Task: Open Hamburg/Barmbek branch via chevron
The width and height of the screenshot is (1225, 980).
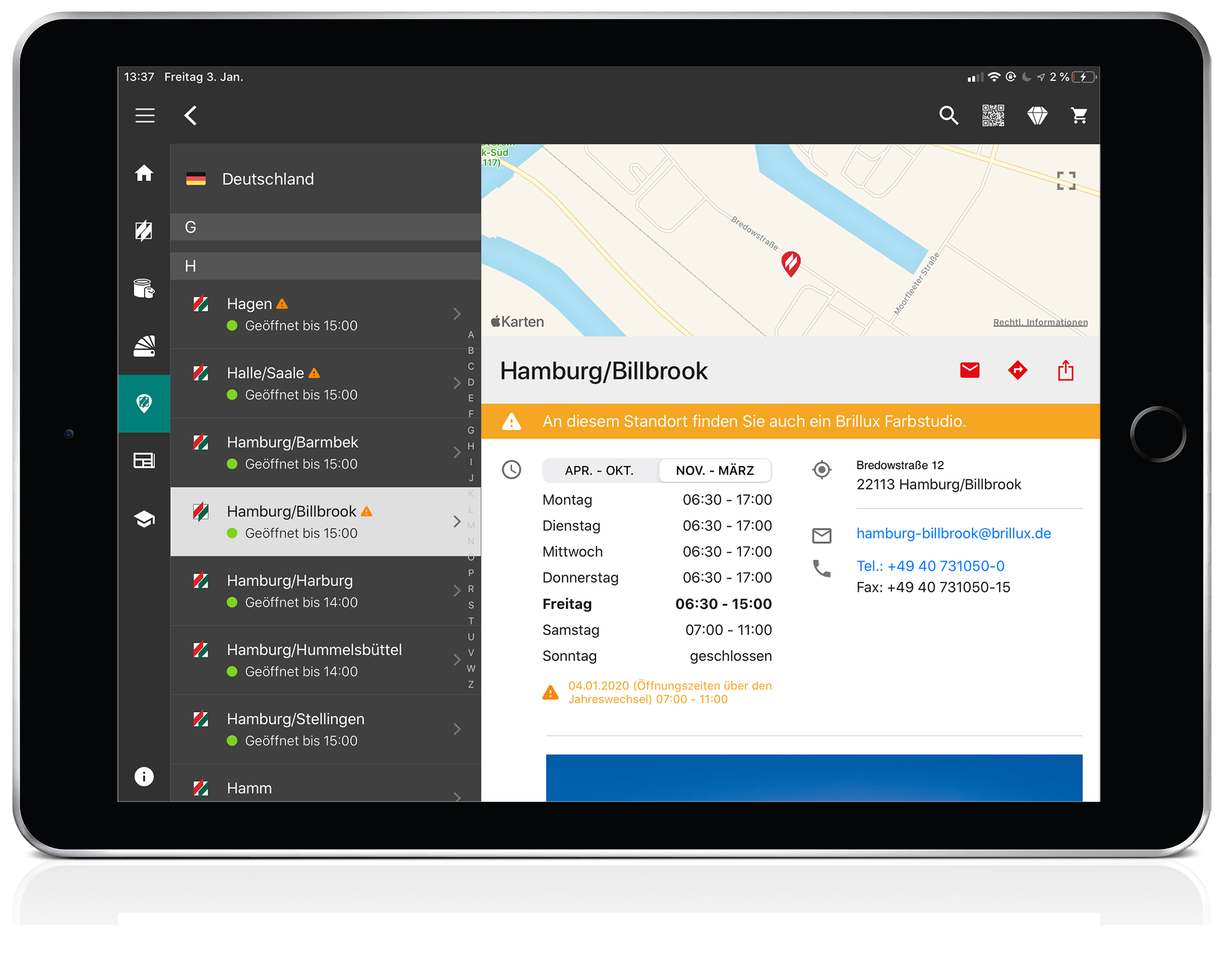Action: coord(457,453)
